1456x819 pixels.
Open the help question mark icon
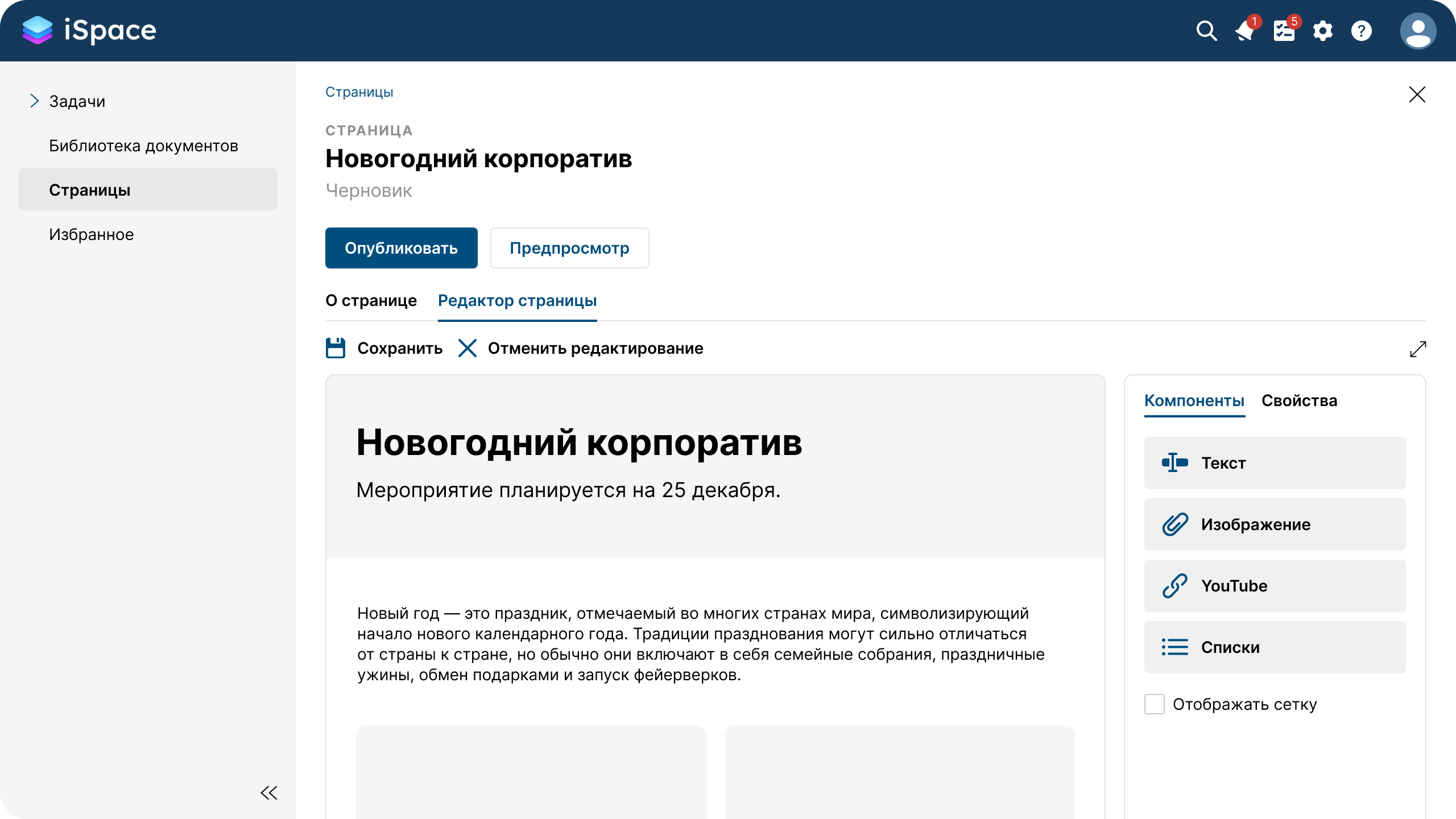1361,31
